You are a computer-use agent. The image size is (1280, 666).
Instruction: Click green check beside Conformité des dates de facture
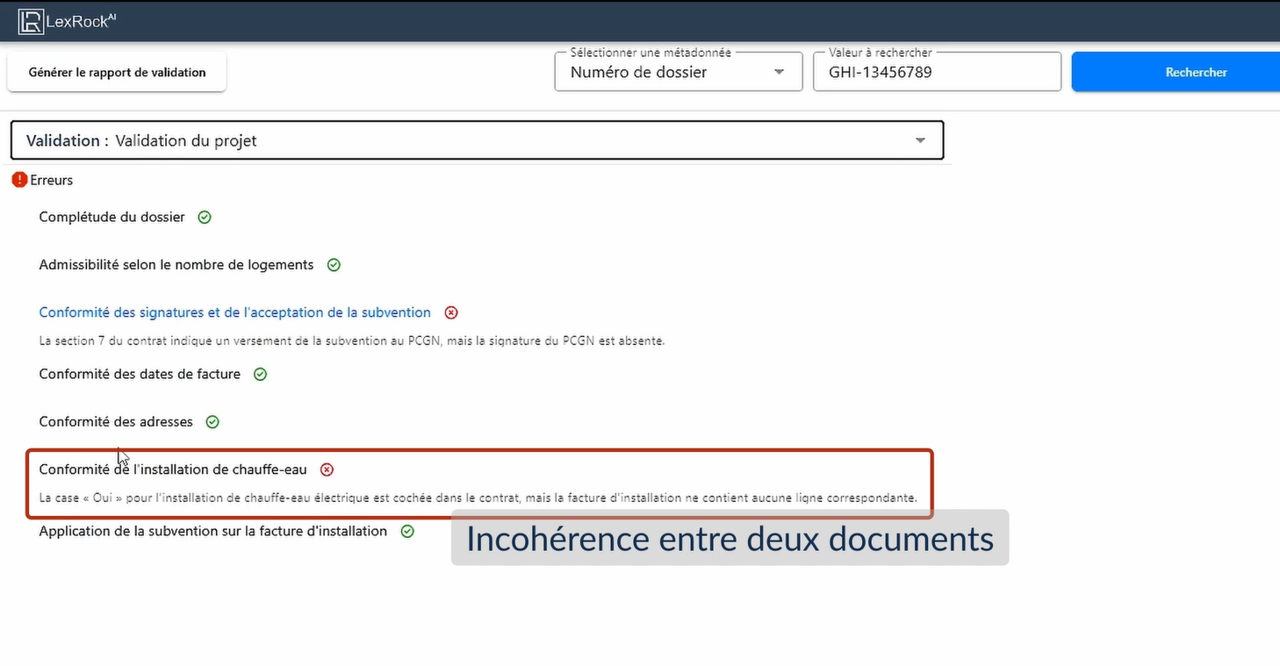click(260, 374)
